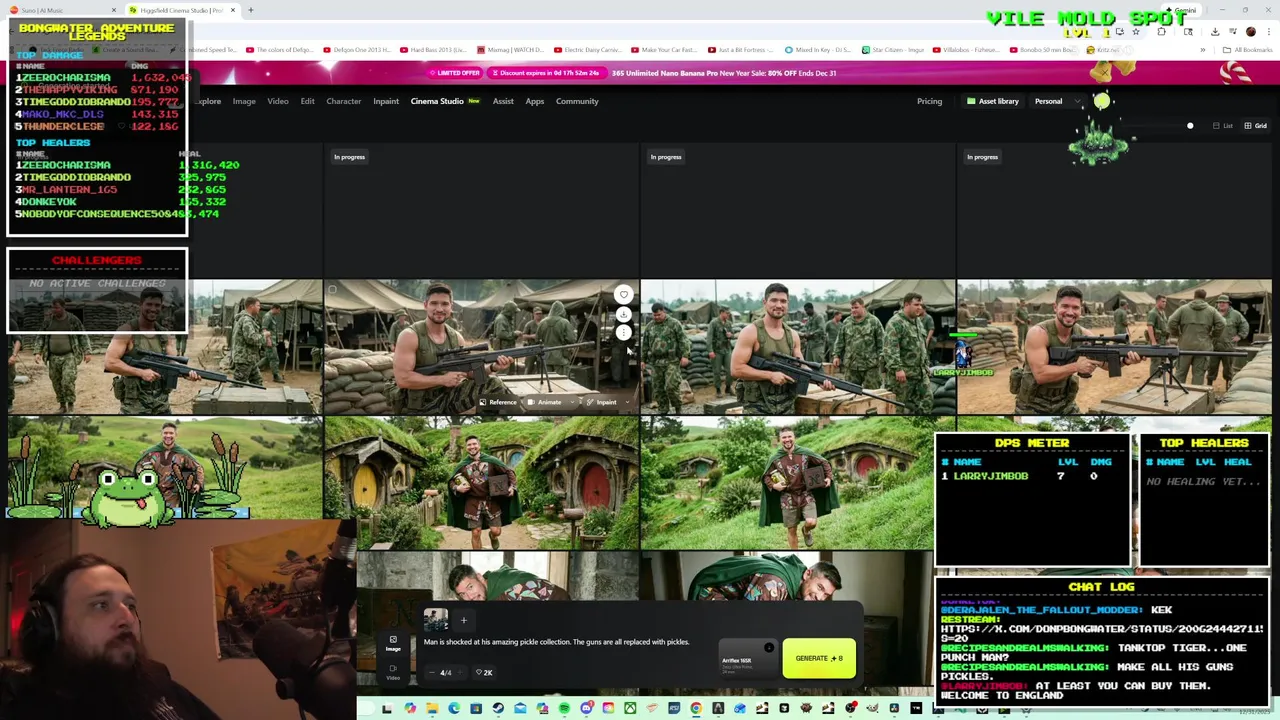Open Discord from the taskbar
1280x720 pixels.
pyautogui.click(x=586, y=709)
